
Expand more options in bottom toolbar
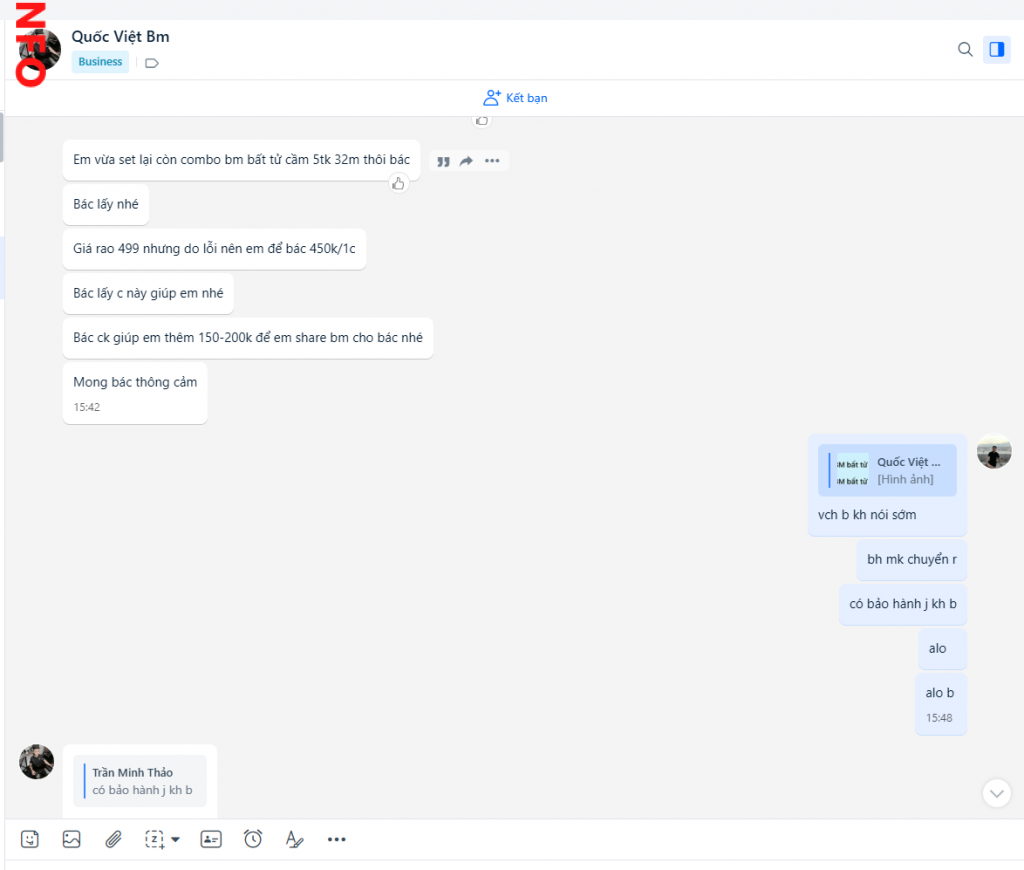click(x=336, y=839)
